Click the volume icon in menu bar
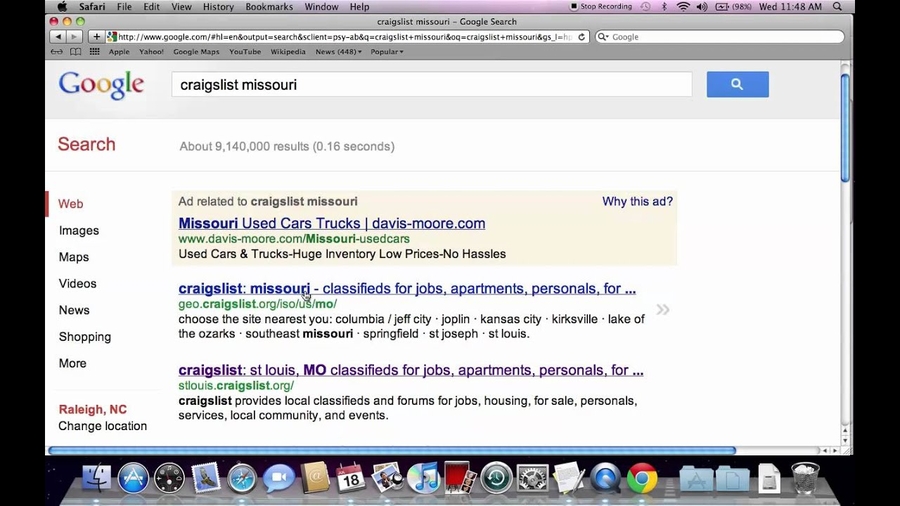Viewport: 900px width, 506px height. [701, 7]
